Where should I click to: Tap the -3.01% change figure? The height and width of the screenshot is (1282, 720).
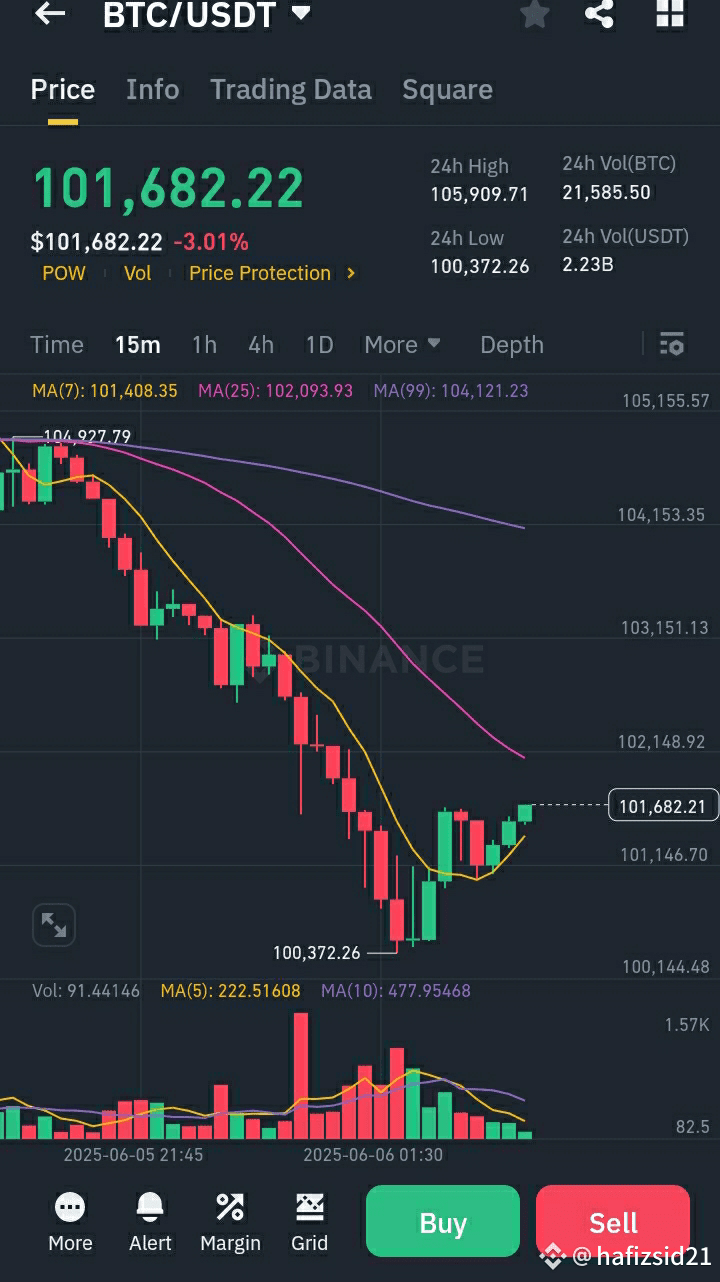[211, 242]
